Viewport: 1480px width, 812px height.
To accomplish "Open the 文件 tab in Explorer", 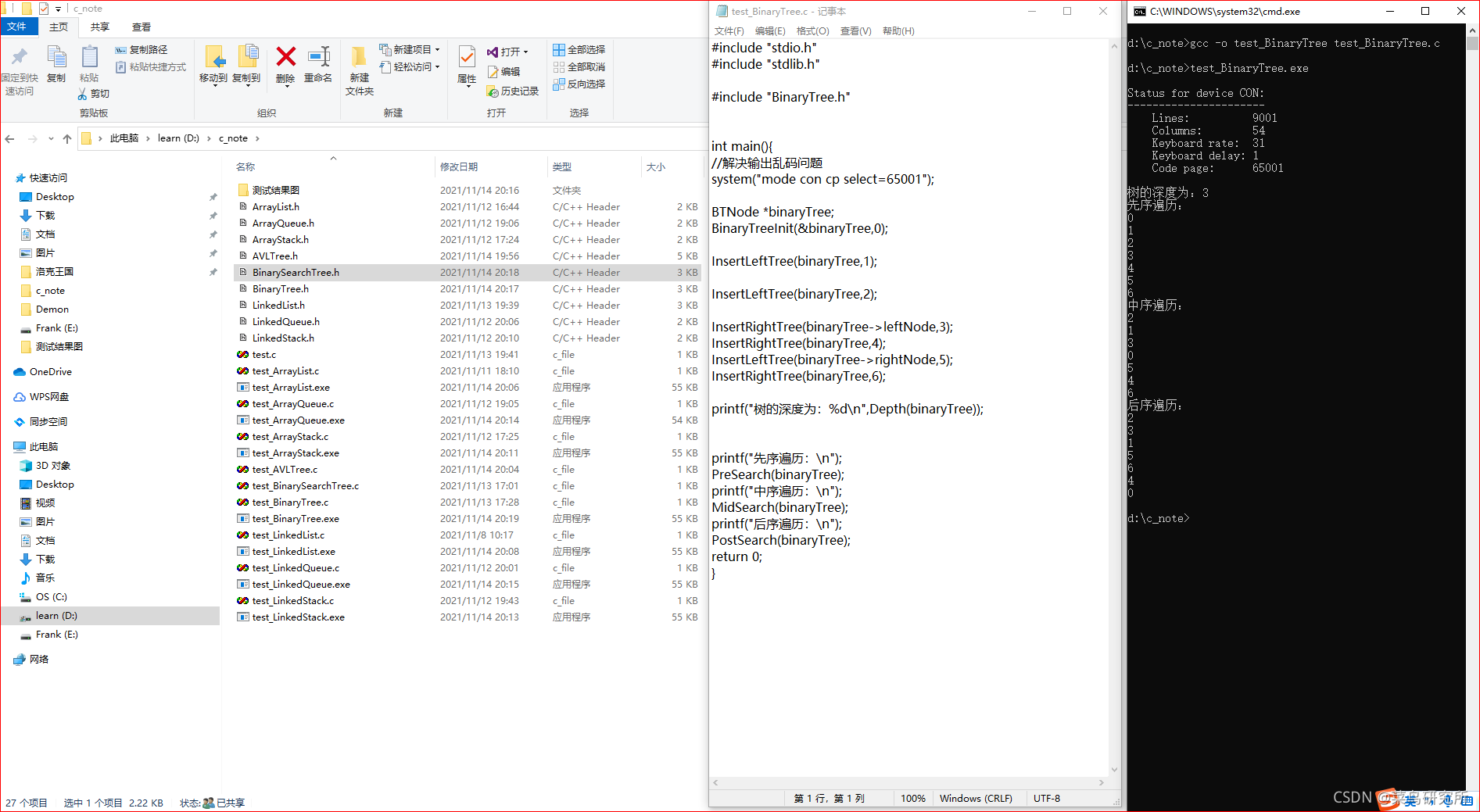I will [x=17, y=27].
